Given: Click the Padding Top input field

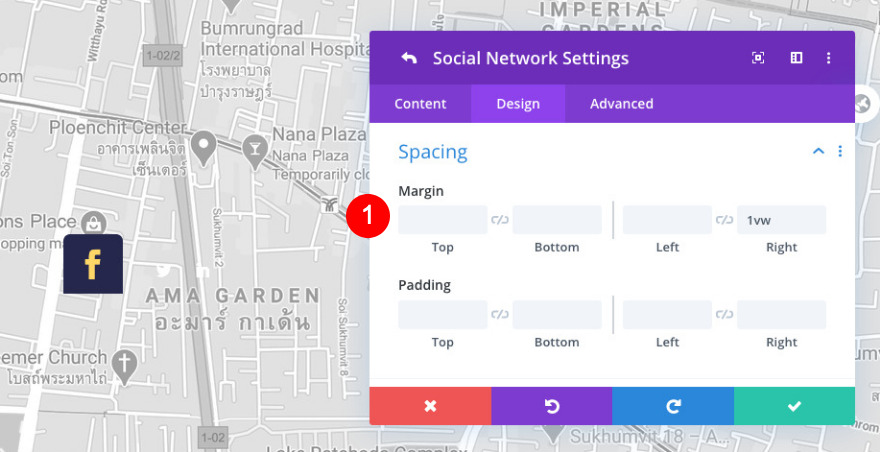Looking at the screenshot, I should 442,315.
